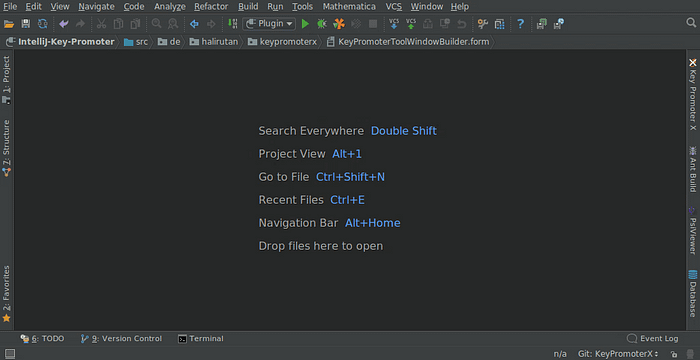The height and width of the screenshot is (360, 700).
Task: Click the keypromoterx folder breadcrumb
Action: tap(282, 42)
